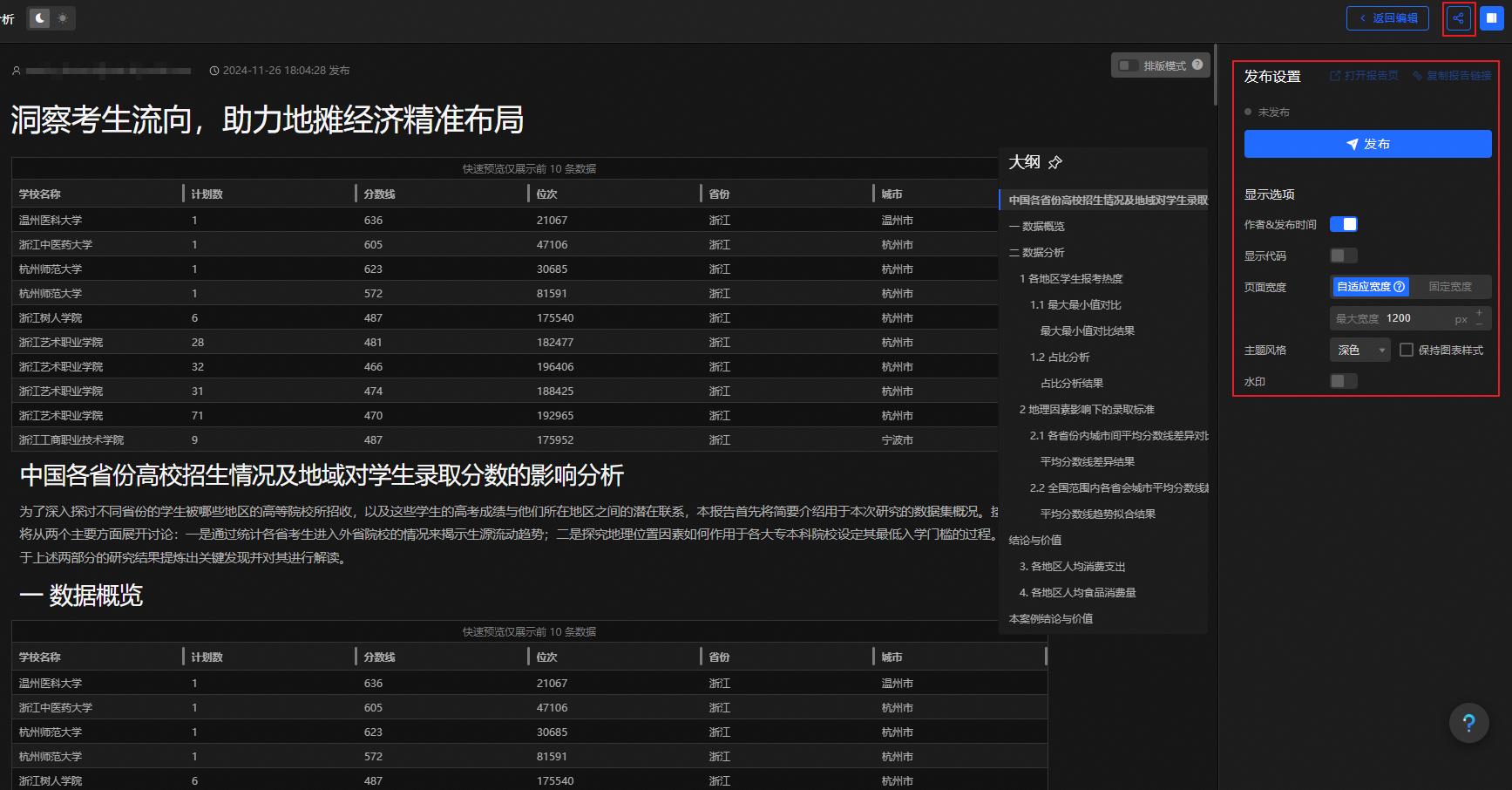
Task: Open the floating help question mark button
Action: pyautogui.click(x=1468, y=723)
